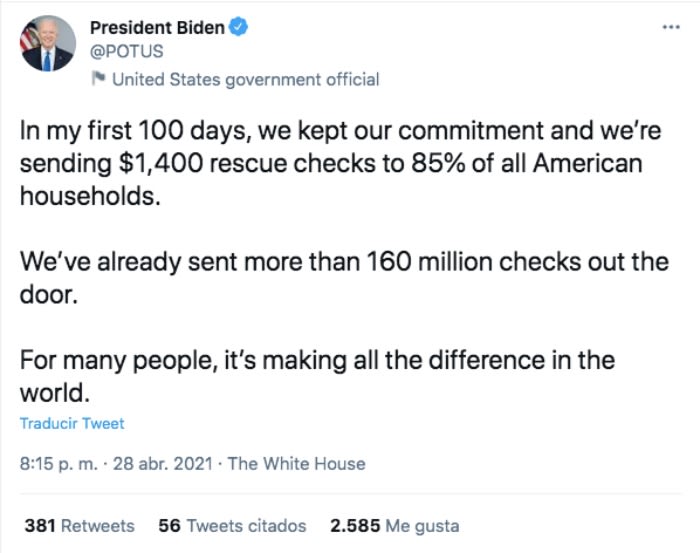Click the word 'households.' in the tweet
Screen dimensions: 700x553
pyautogui.click(x=89, y=193)
